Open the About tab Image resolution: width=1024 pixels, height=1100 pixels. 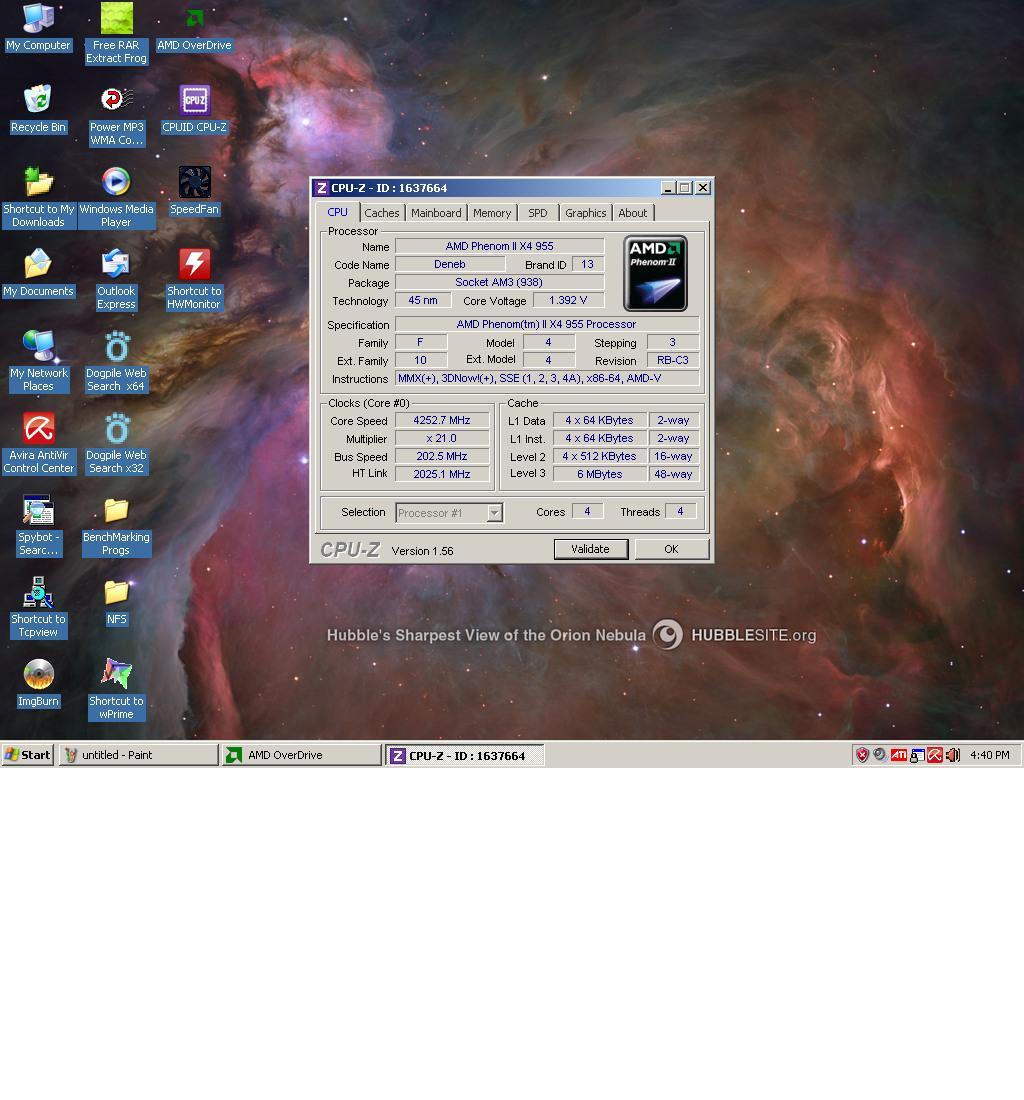[633, 213]
